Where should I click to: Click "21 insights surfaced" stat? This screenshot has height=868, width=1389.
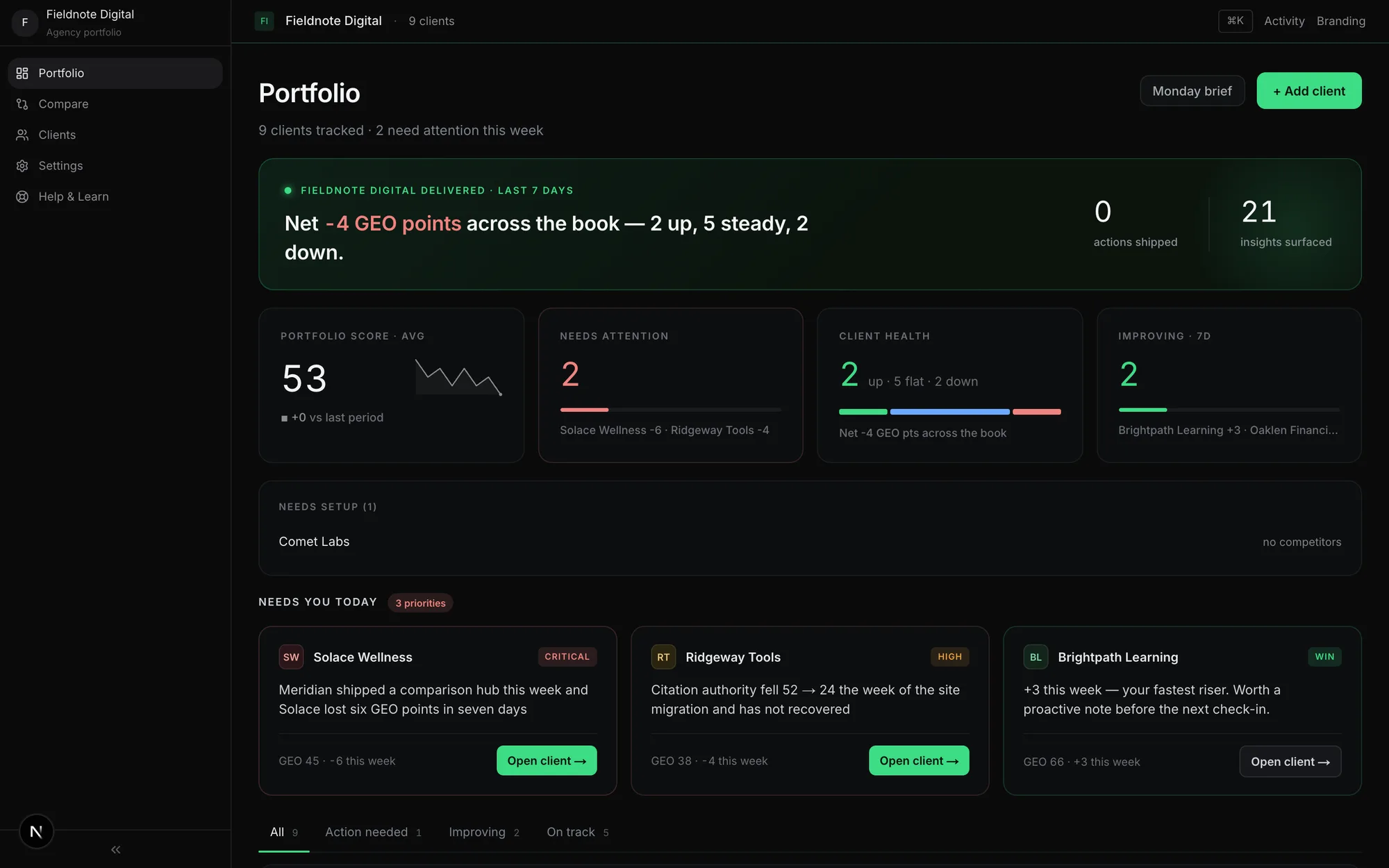[1286, 224]
